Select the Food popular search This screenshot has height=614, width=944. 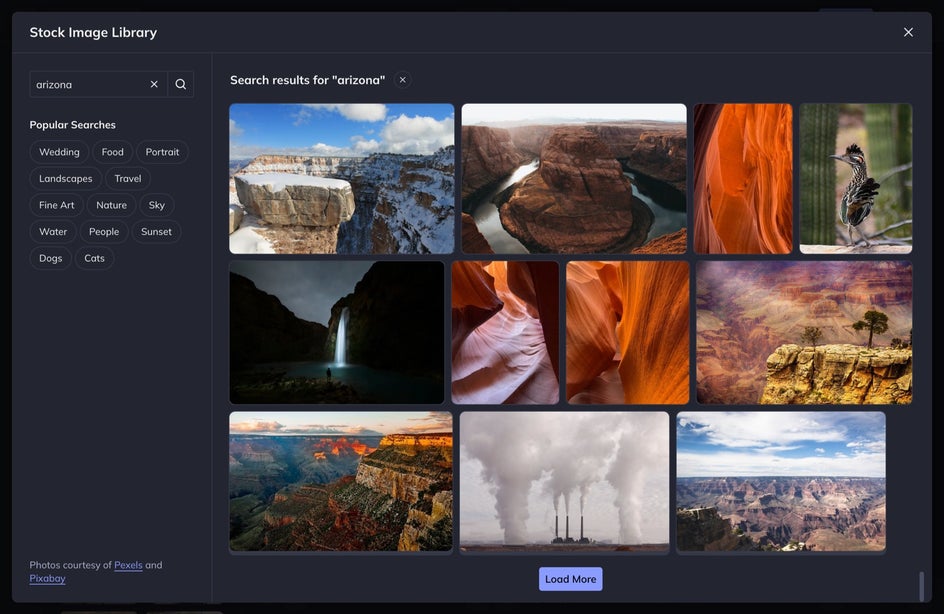(113, 152)
